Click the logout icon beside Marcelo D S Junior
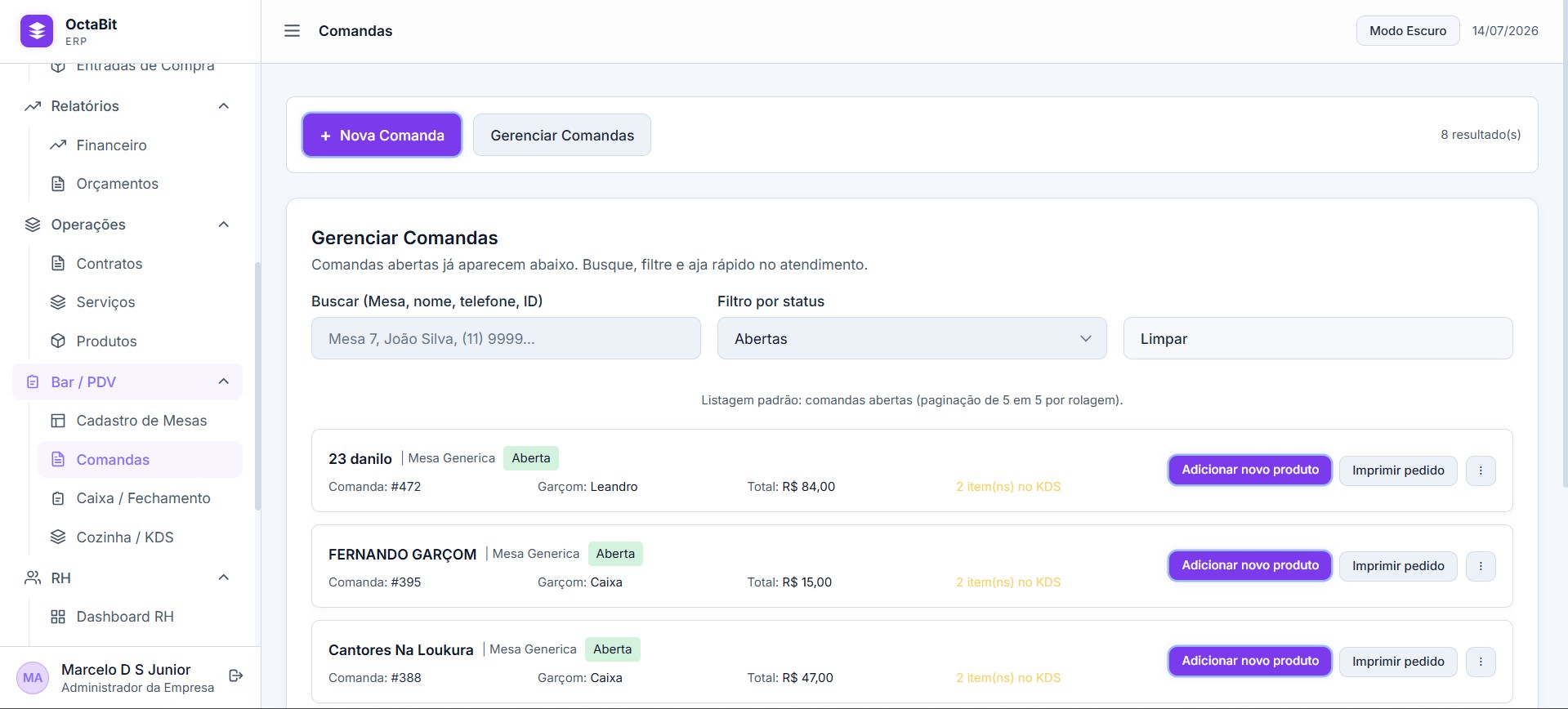The height and width of the screenshot is (709, 1568). click(x=236, y=676)
